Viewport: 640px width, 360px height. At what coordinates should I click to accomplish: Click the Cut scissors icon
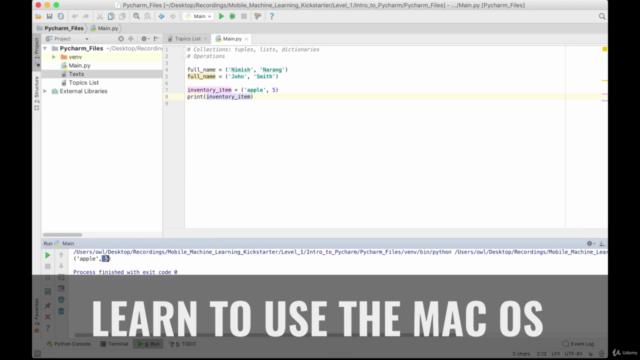[100, 16]
